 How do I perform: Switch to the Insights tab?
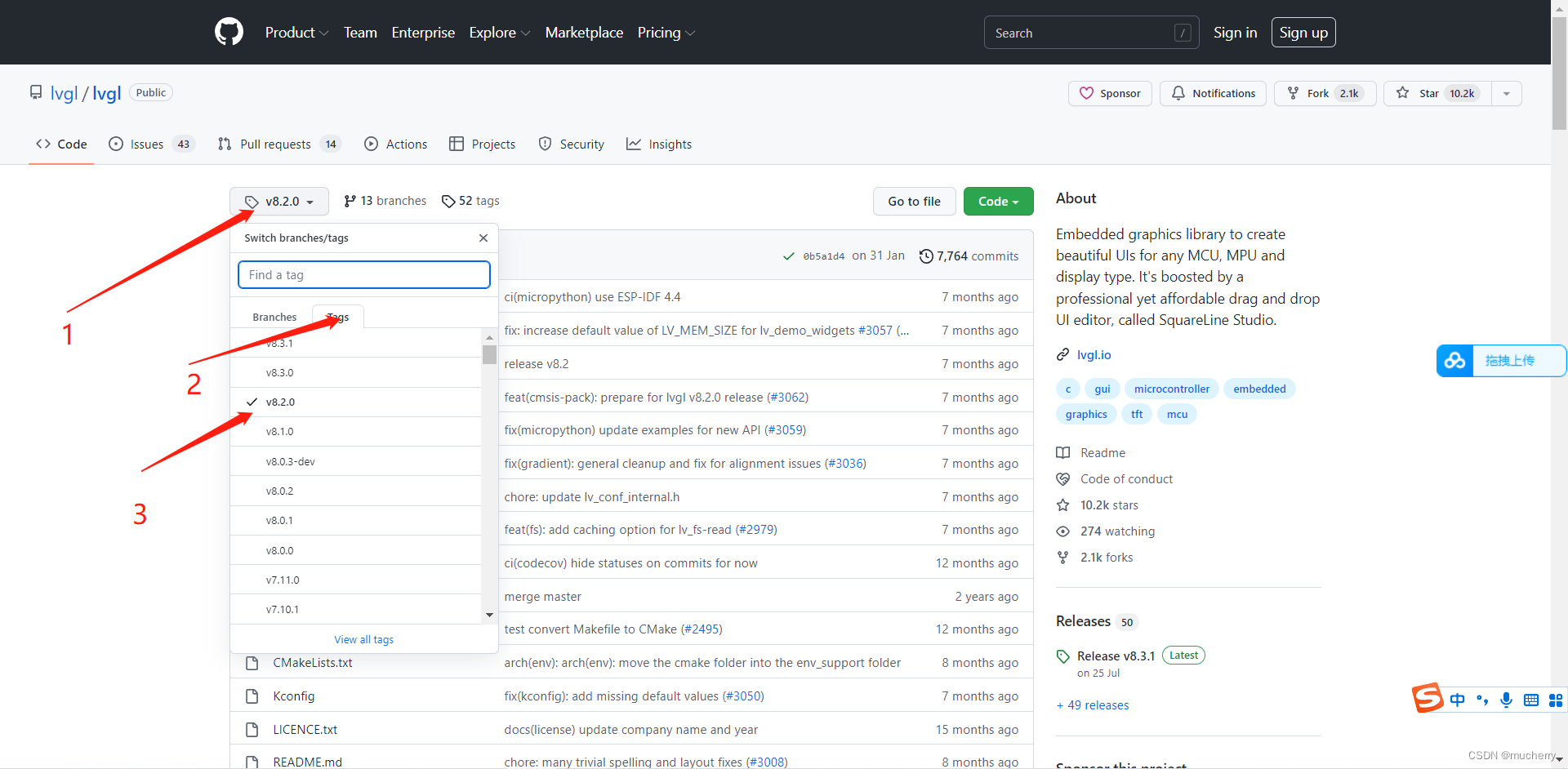coord(658,144)
